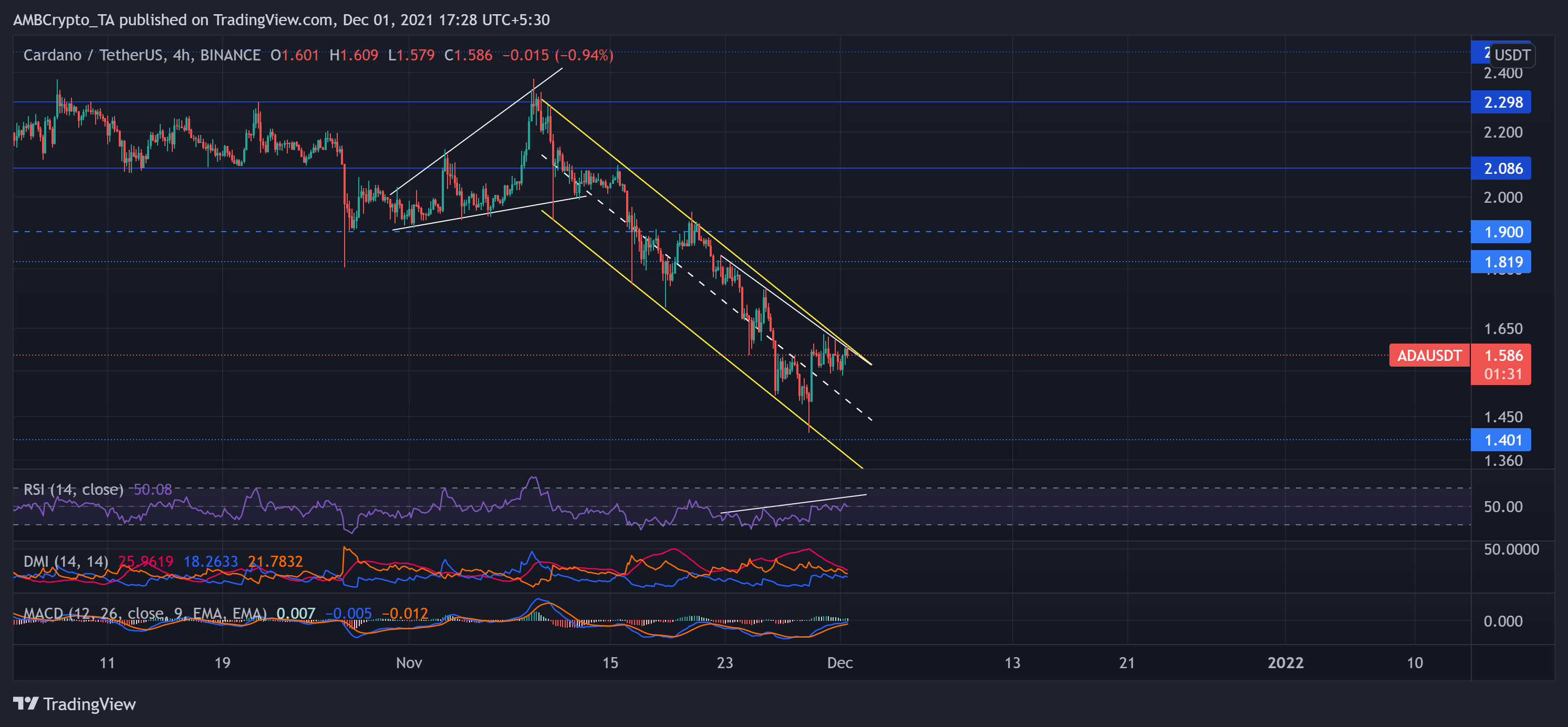Click the Dec date on time axis
The image size is (1568, 727).
[839, 663]
